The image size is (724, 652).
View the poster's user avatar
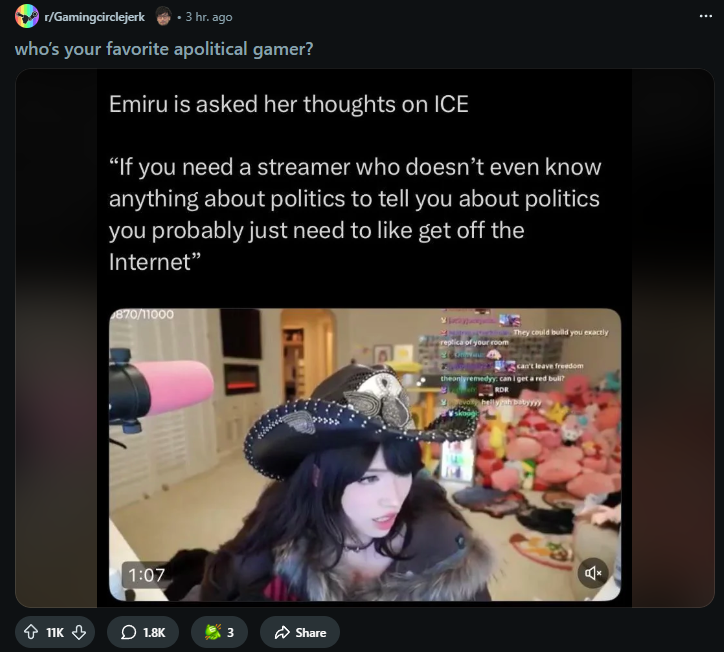[163, 17]
